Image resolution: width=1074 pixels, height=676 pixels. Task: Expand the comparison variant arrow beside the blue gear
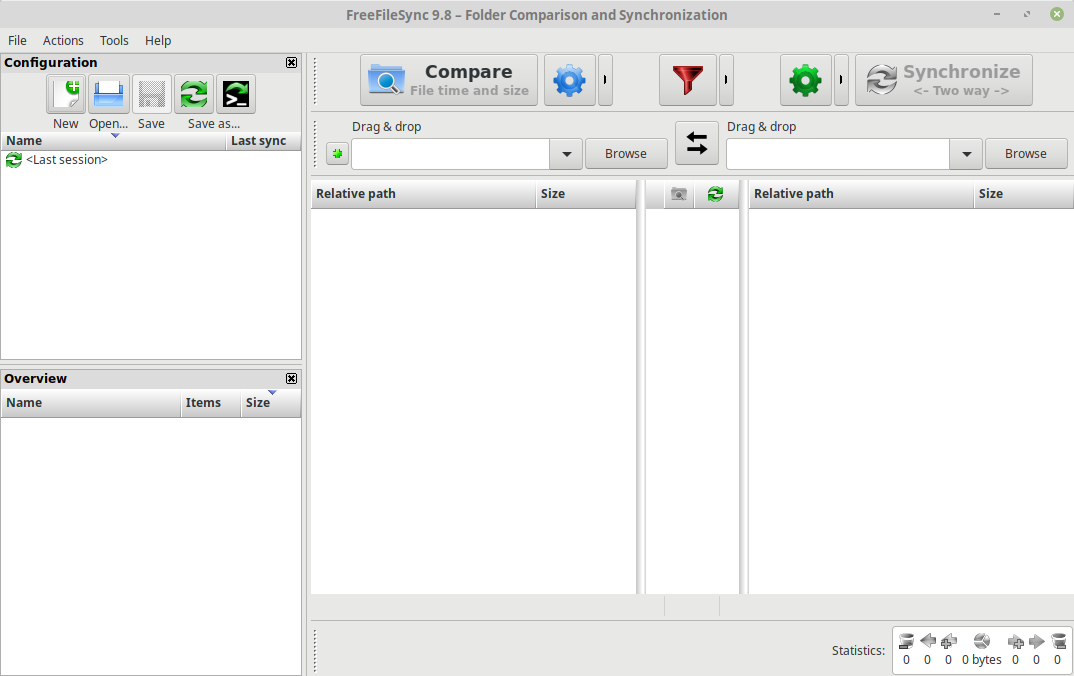tap(605, 80)
